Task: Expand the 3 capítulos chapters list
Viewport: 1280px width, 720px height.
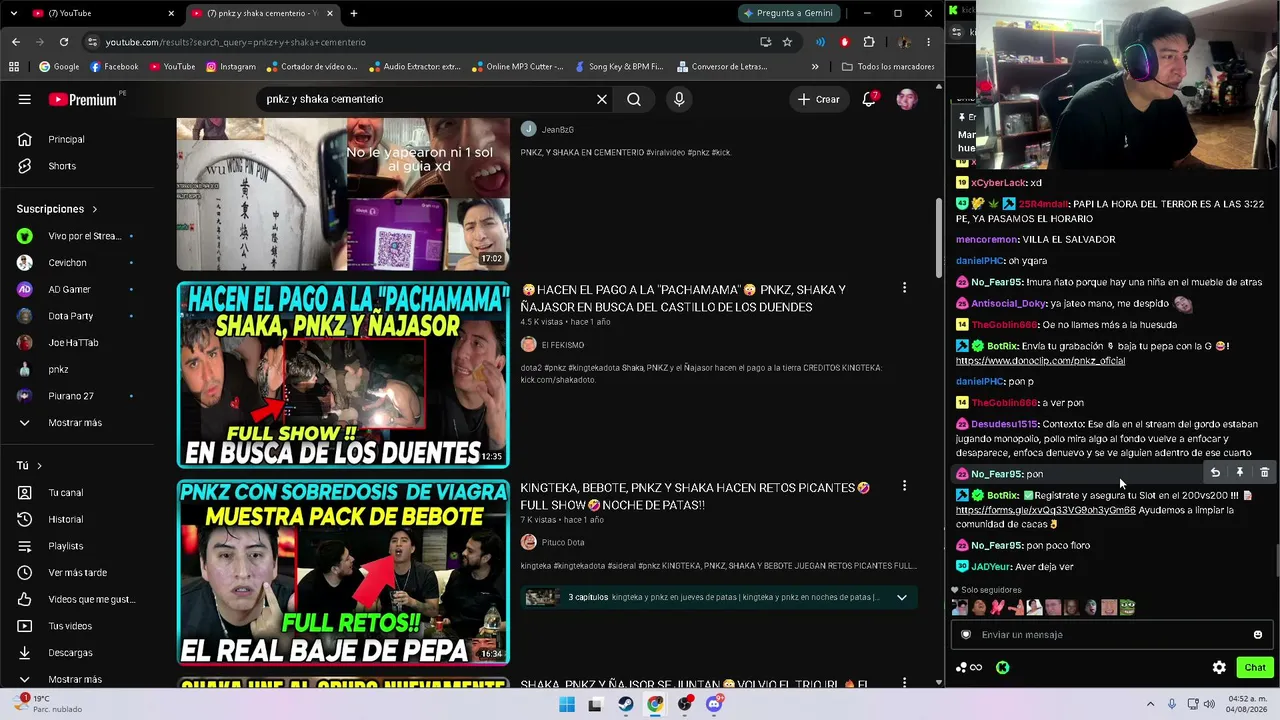Action: pos(718,598)
